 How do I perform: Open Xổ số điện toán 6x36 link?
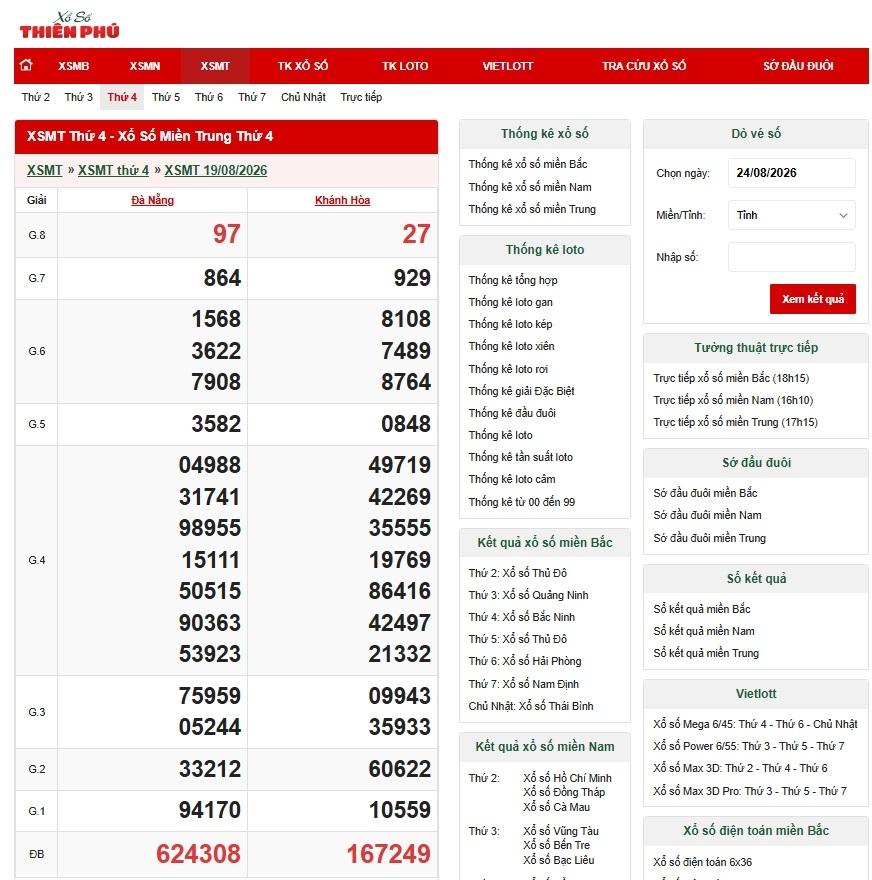click(x=703, y=862)
